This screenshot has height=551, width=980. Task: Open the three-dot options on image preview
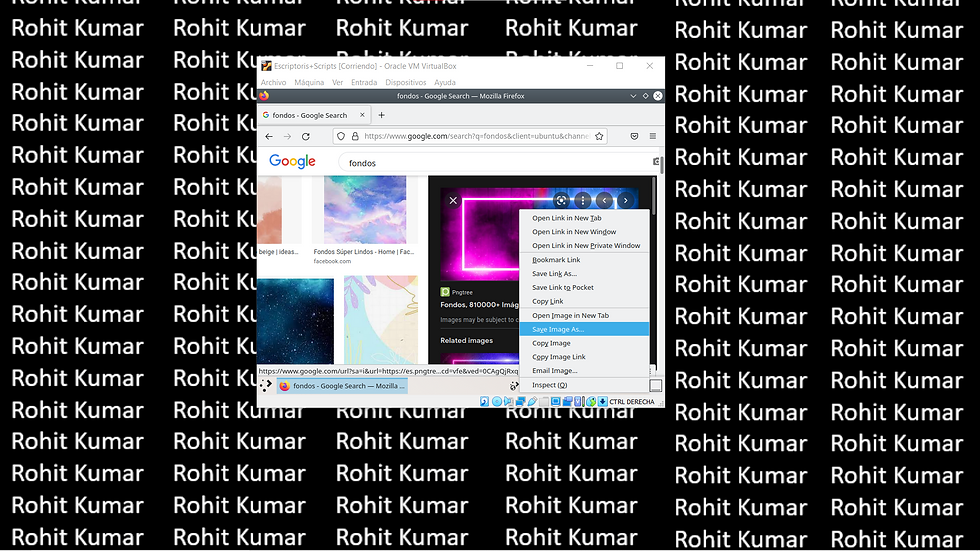582,201
